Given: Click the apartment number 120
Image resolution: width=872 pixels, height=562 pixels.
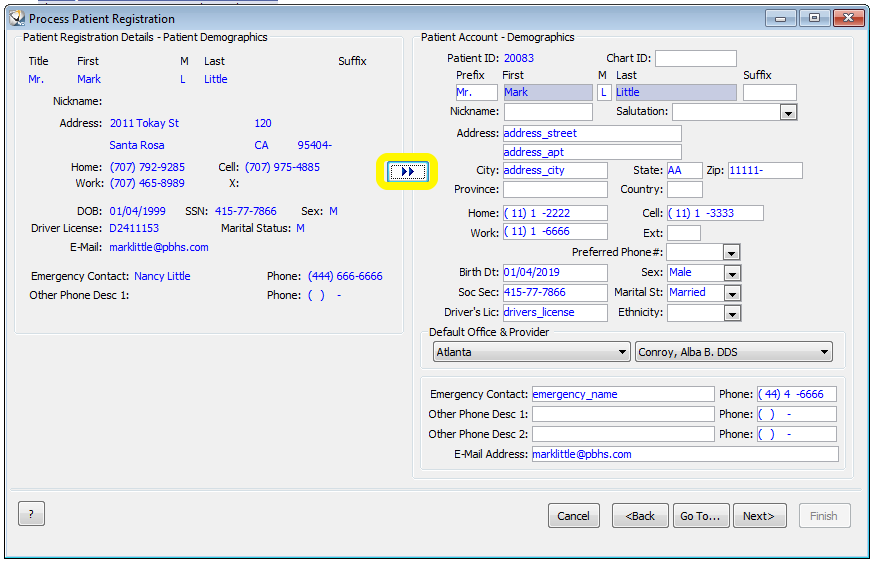Looking at the screenshot, I should (x=263, y=123).
